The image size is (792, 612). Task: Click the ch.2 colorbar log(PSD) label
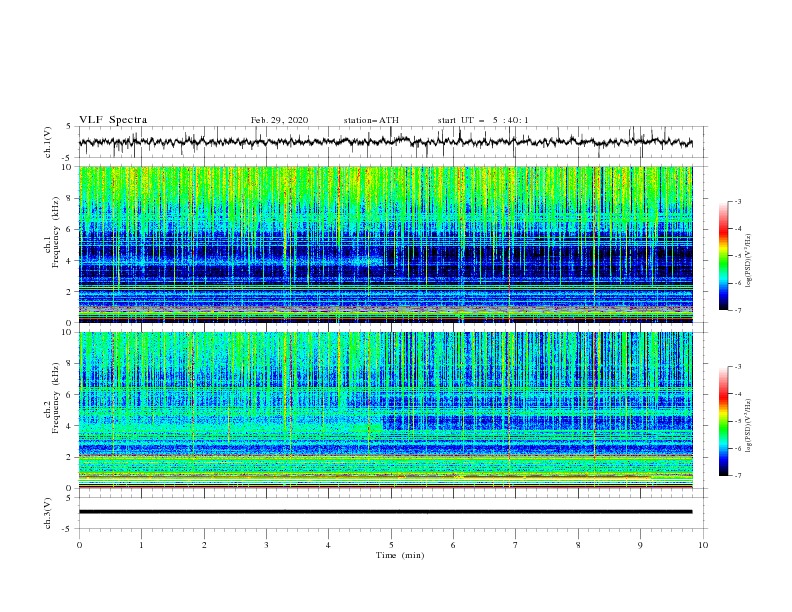click(x=749, y=426)
